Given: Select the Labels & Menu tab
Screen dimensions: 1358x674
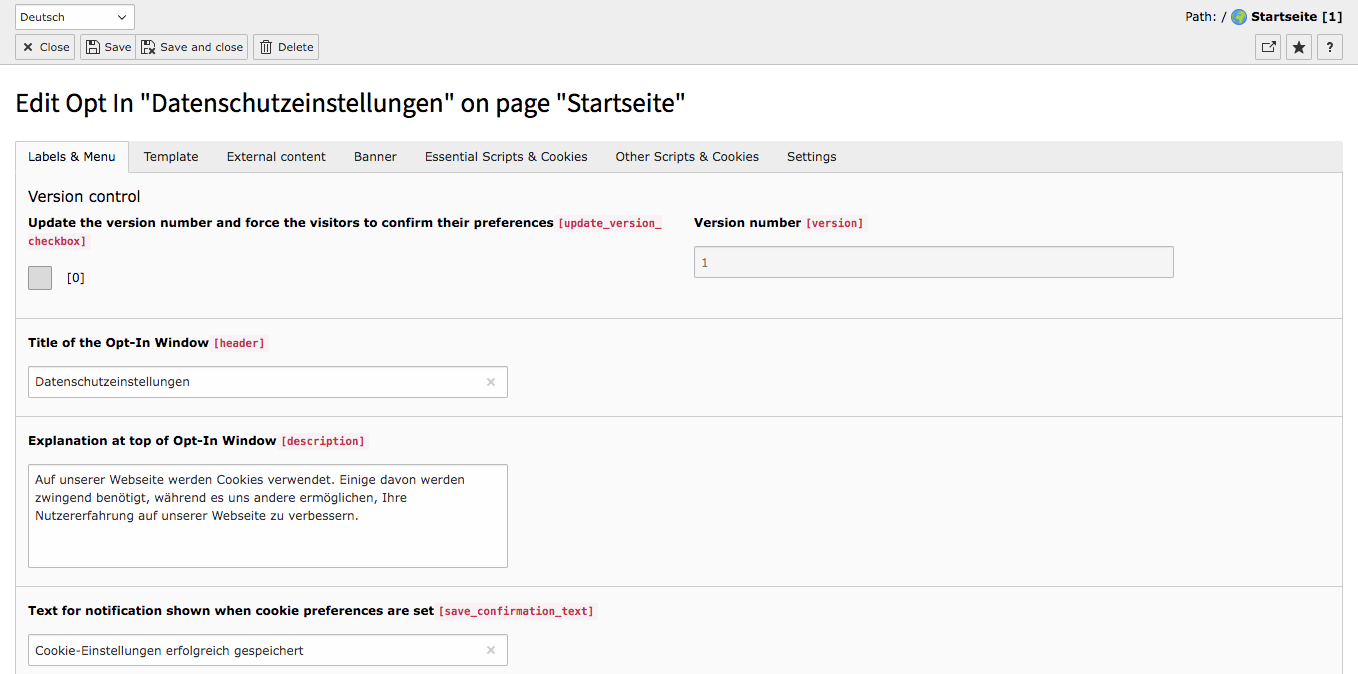Looking at the screenshot, I should click(x=72, y=157).
